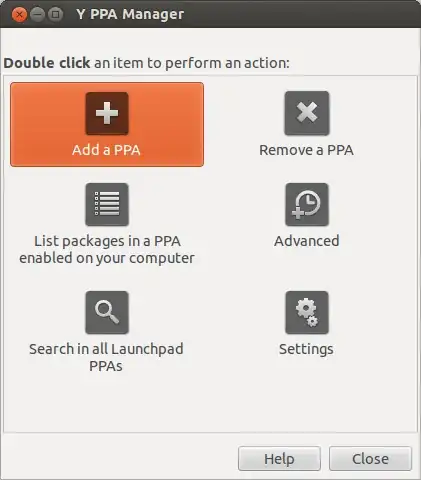Select the Search magnifying glass icon

(107, 312)
